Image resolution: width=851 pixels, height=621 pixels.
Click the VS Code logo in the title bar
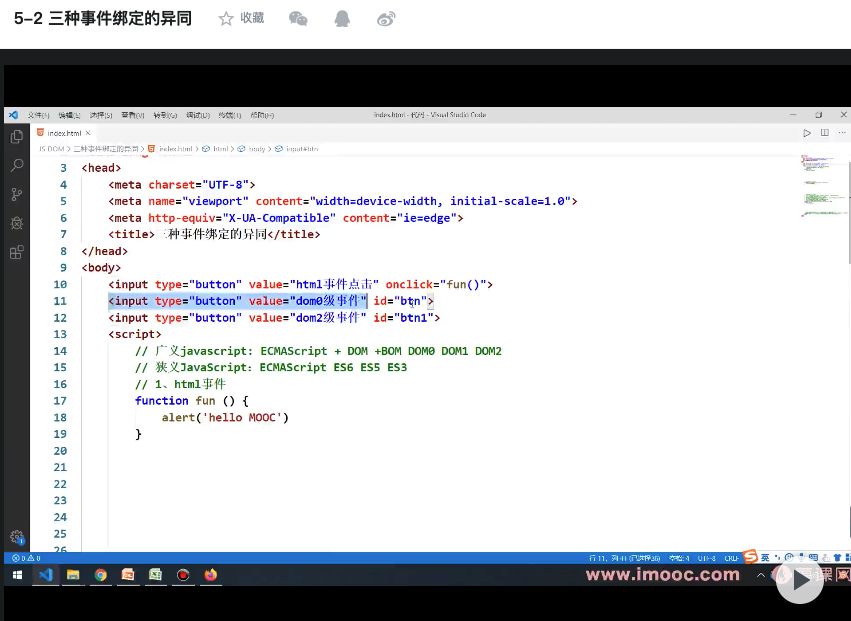pyautogui.click(x=14, y=115)
